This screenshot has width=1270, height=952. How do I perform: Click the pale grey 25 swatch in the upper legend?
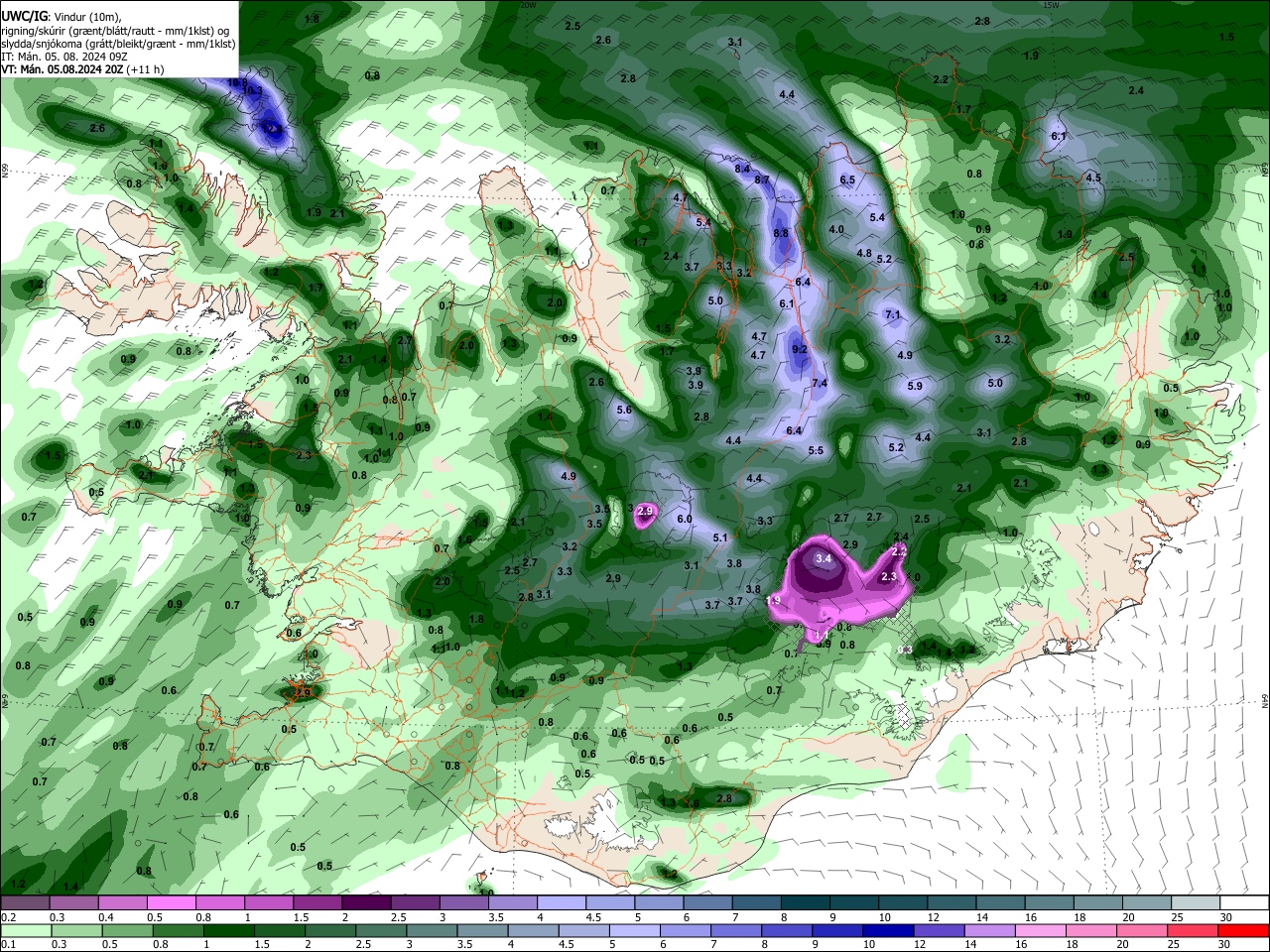tap(1197, 903)
